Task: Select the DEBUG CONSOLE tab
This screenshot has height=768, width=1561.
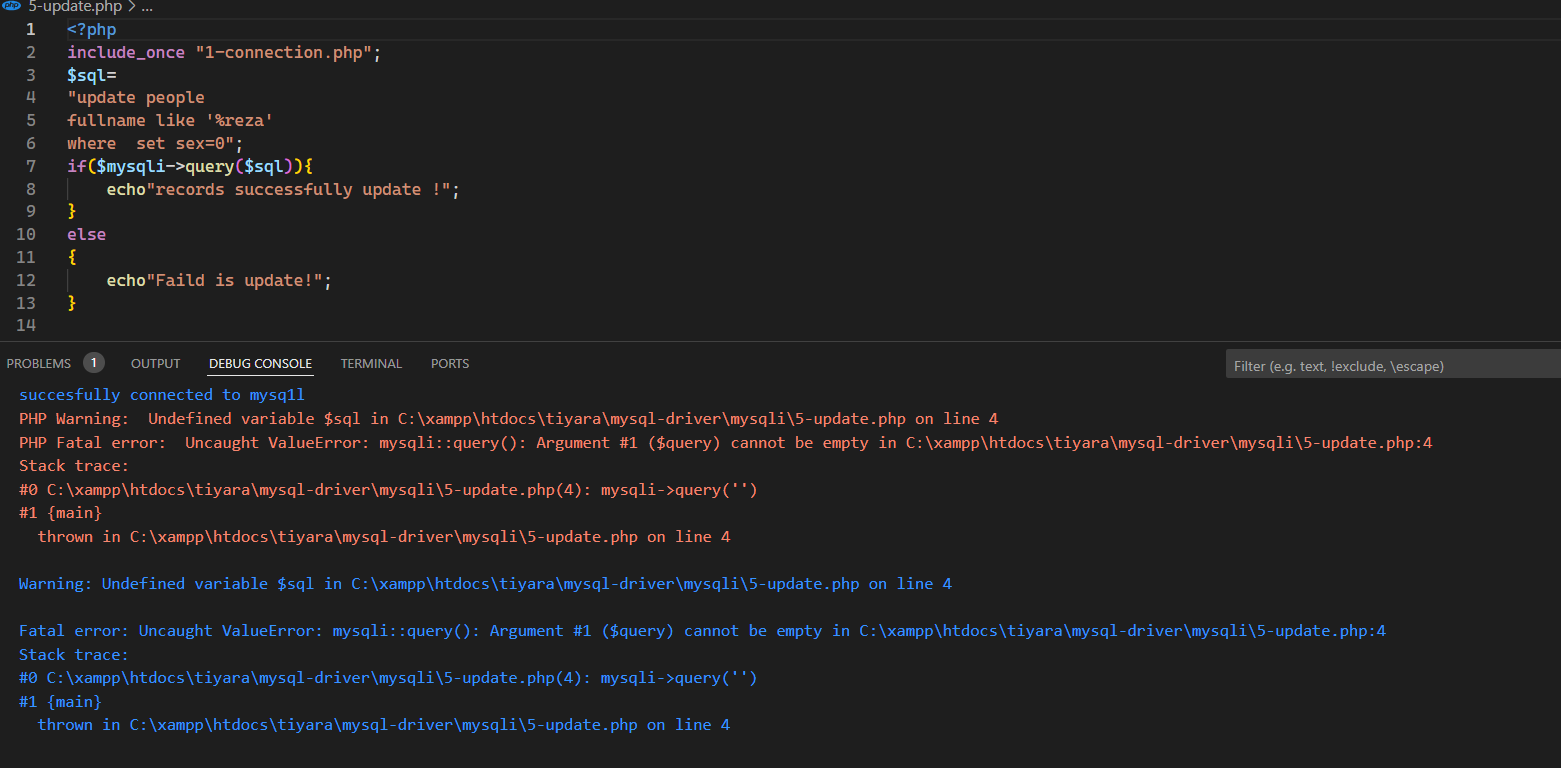Action: click(260, 363)
